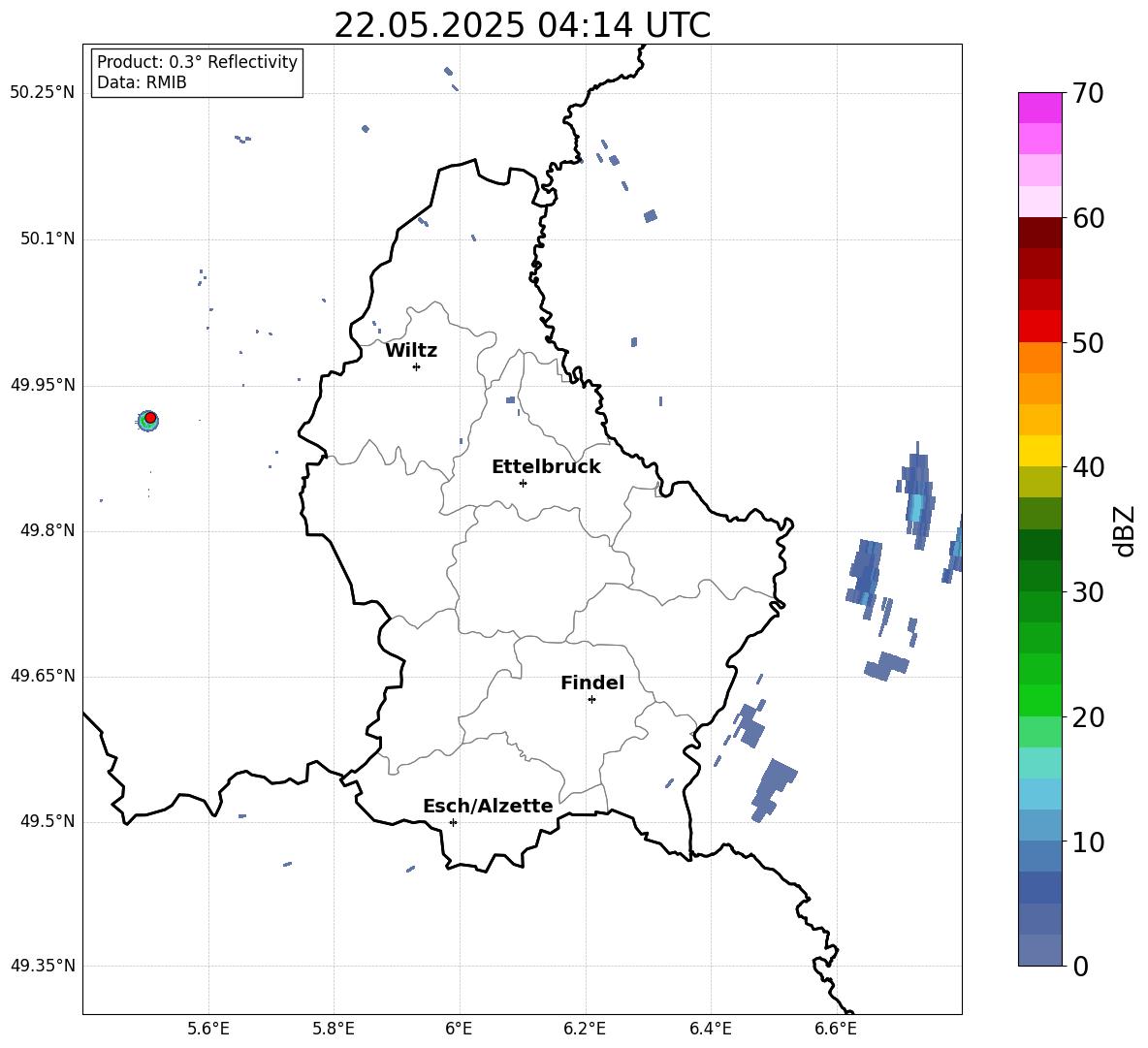Click the 49.65°N latitude label
1148x1048 pixels.
[43, 677]
